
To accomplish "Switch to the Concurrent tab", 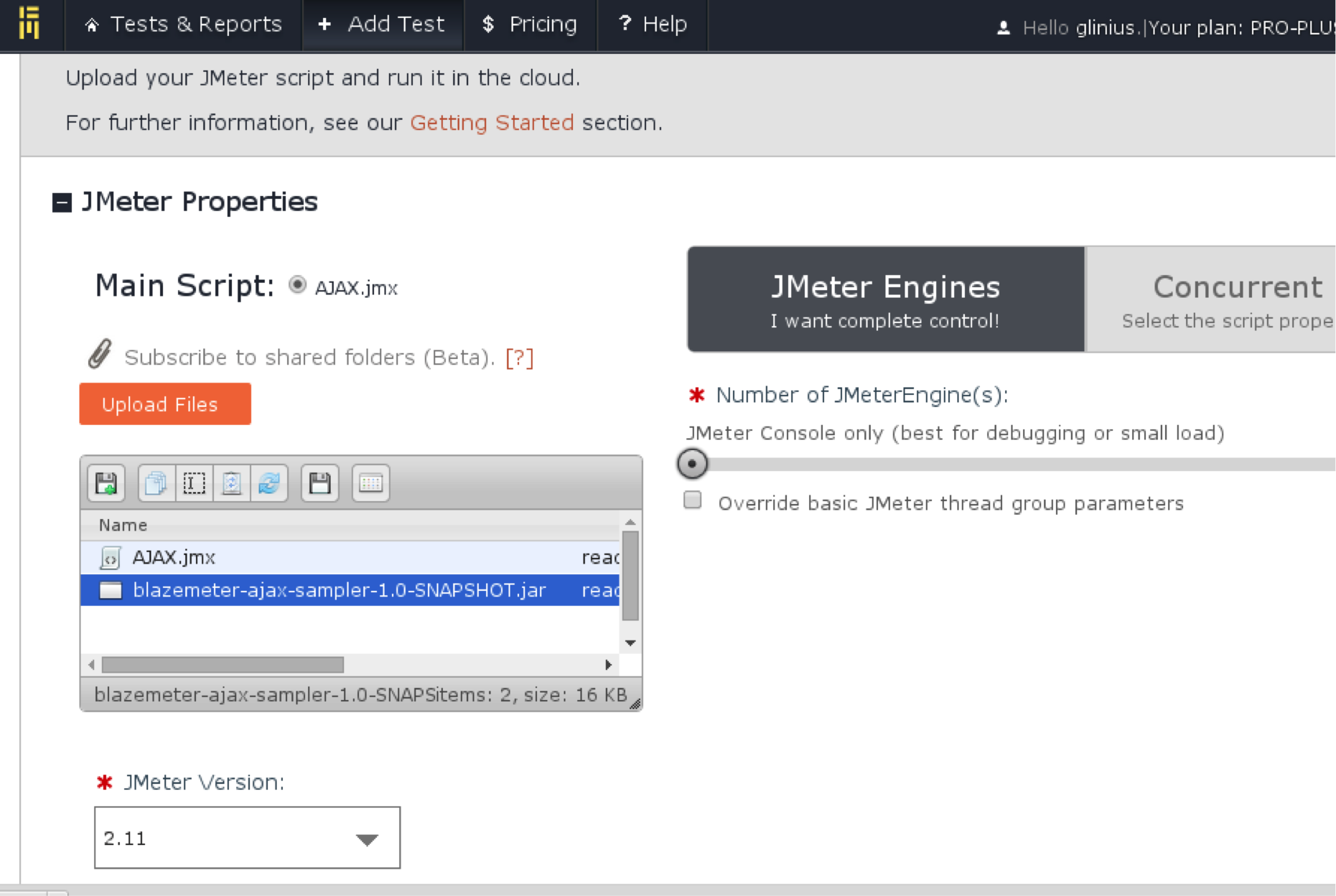I will (x=1212, y=299).
